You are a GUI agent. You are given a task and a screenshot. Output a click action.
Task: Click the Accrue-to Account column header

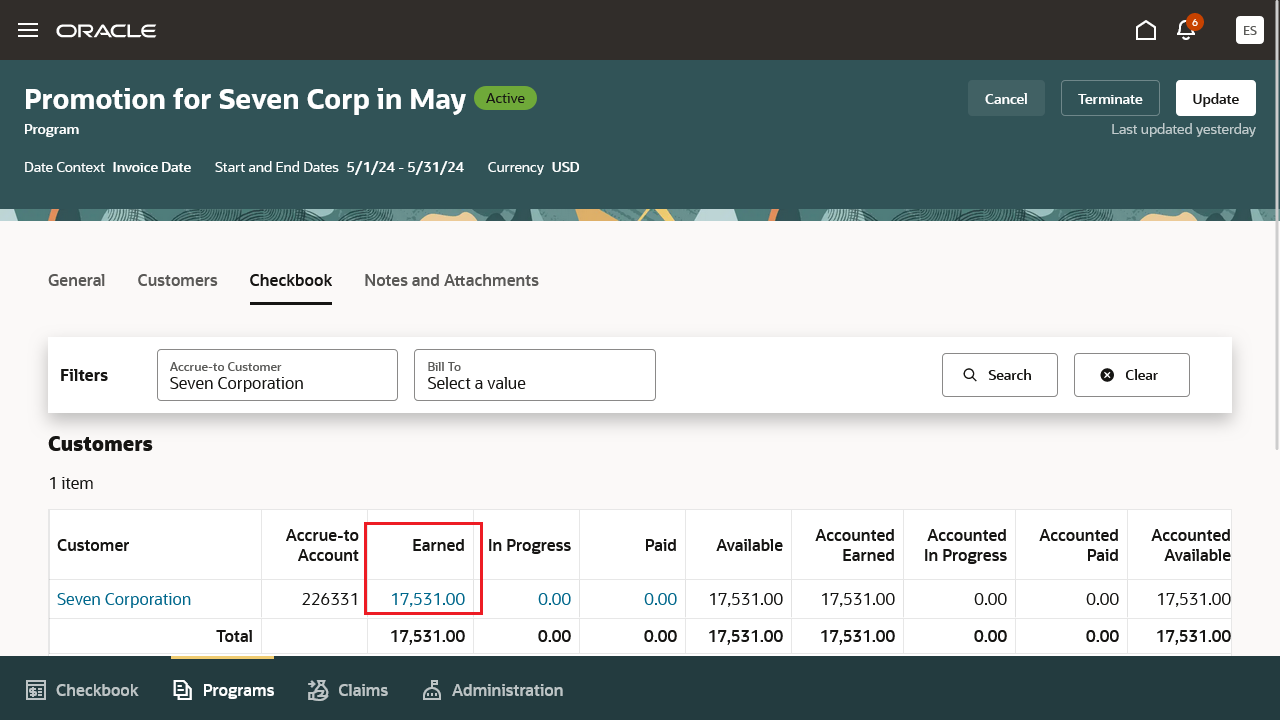tap(315, 545)
